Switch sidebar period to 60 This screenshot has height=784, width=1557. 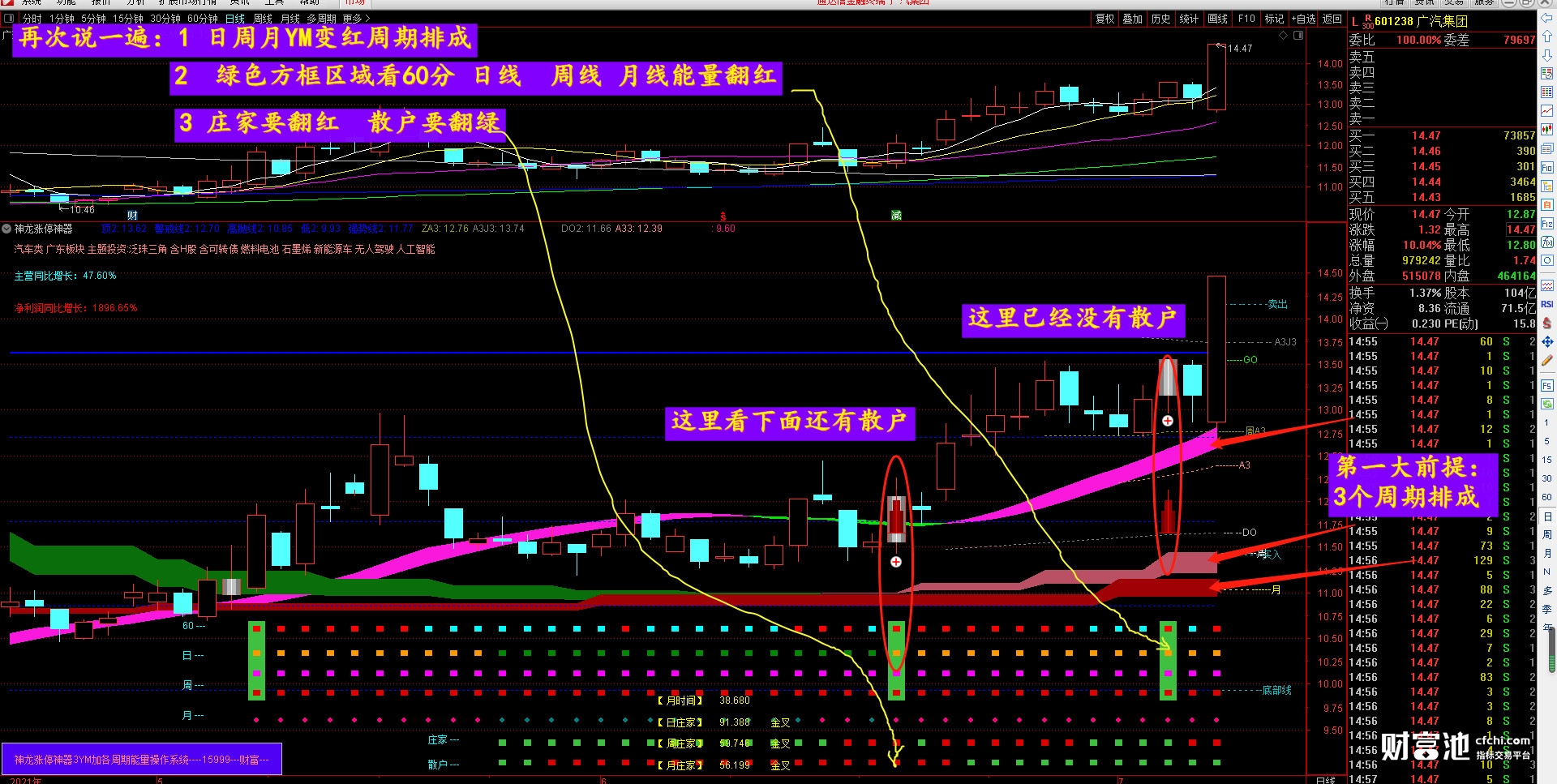click(x=1546, y=497)
